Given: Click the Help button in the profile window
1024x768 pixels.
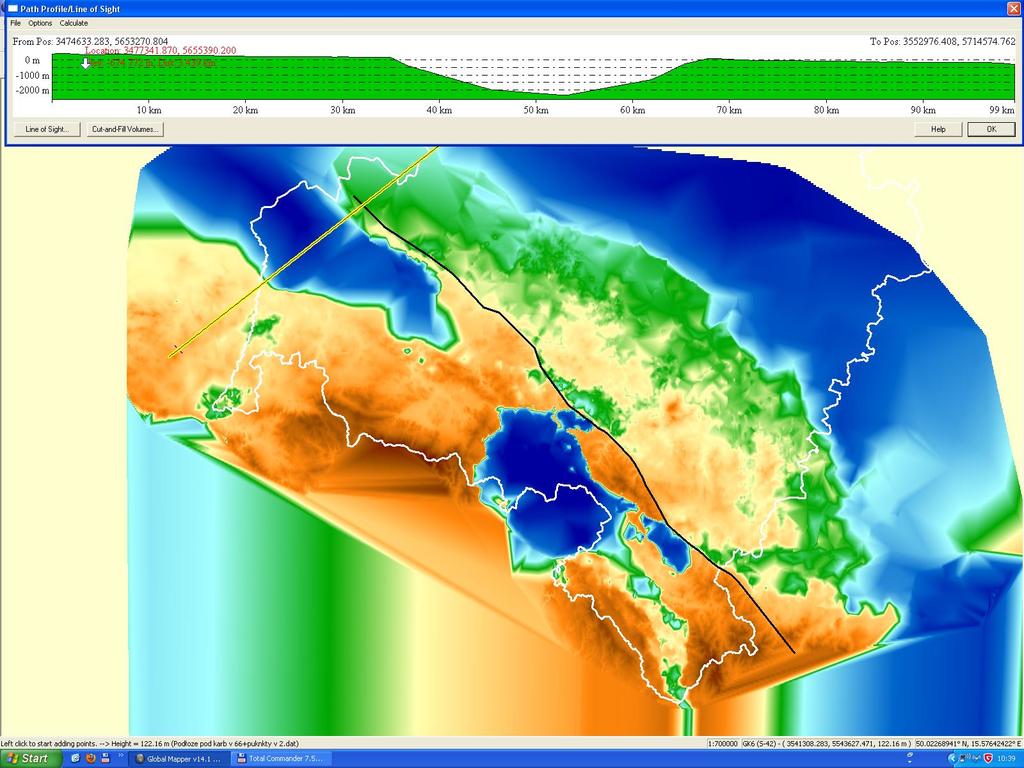Looking at the screenshot, I should pyautogui.click(x=938, y=129).
